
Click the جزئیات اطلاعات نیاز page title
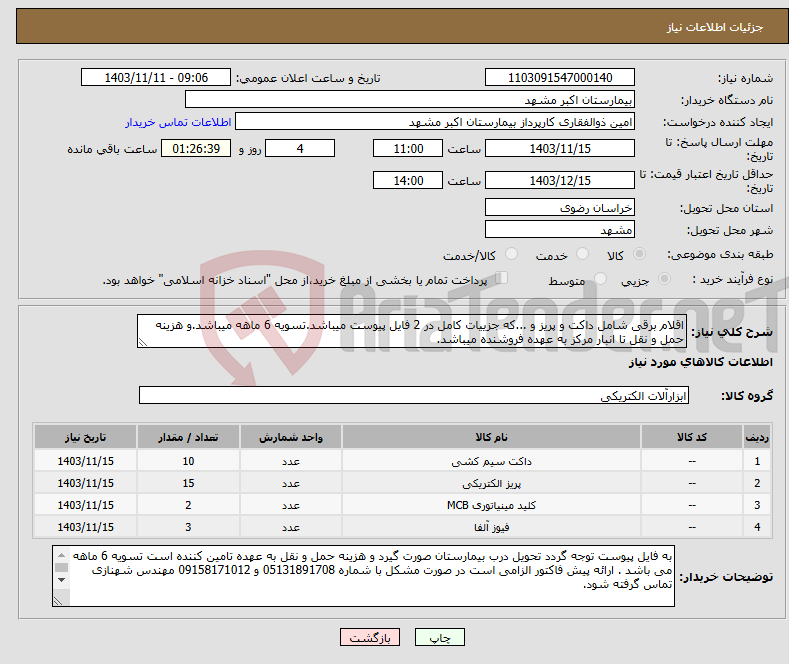click(715, 27)
